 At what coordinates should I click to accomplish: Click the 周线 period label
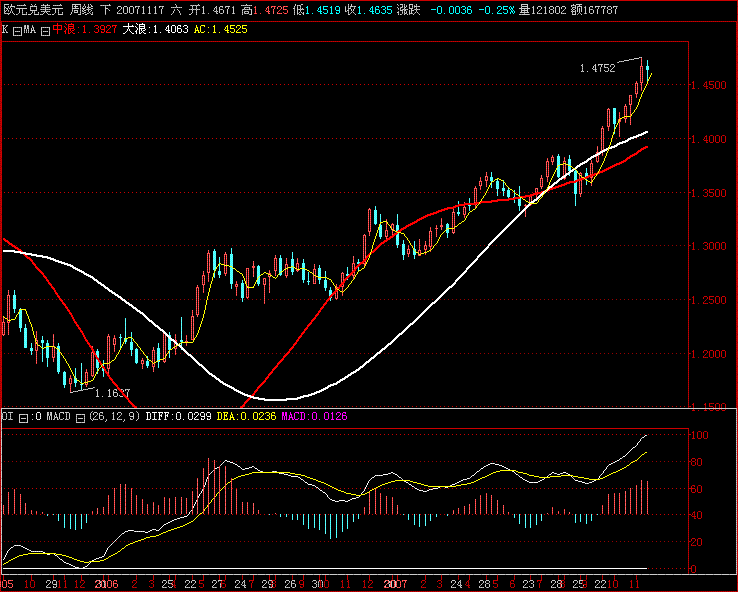[81, 10]
